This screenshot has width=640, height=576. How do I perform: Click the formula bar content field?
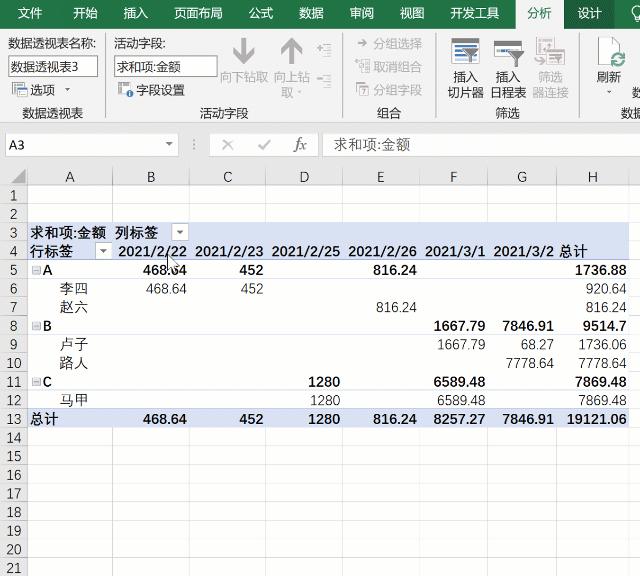tap(481, 145)
